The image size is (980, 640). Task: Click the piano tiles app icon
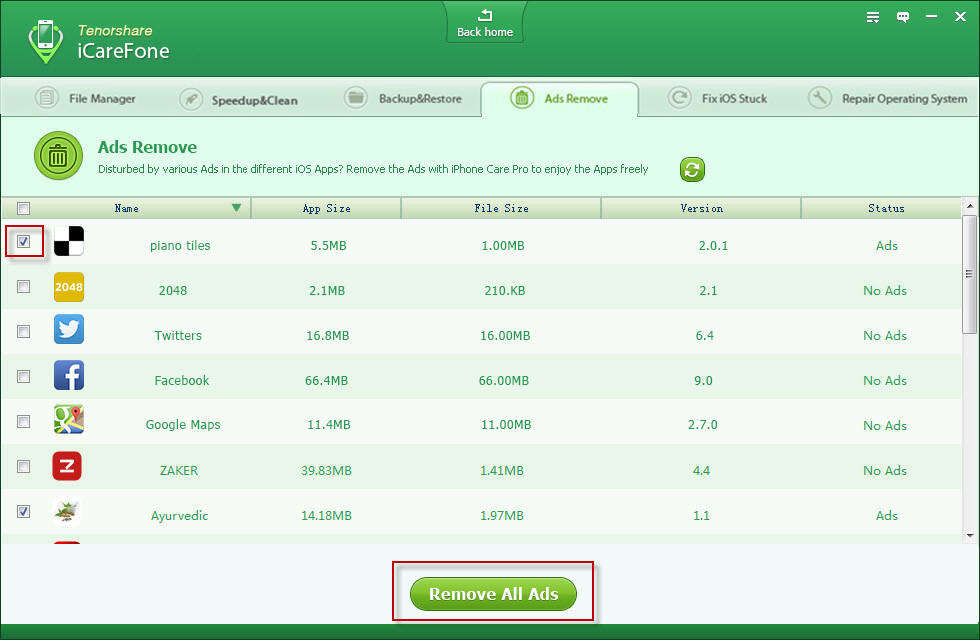[x=69, y=241]
